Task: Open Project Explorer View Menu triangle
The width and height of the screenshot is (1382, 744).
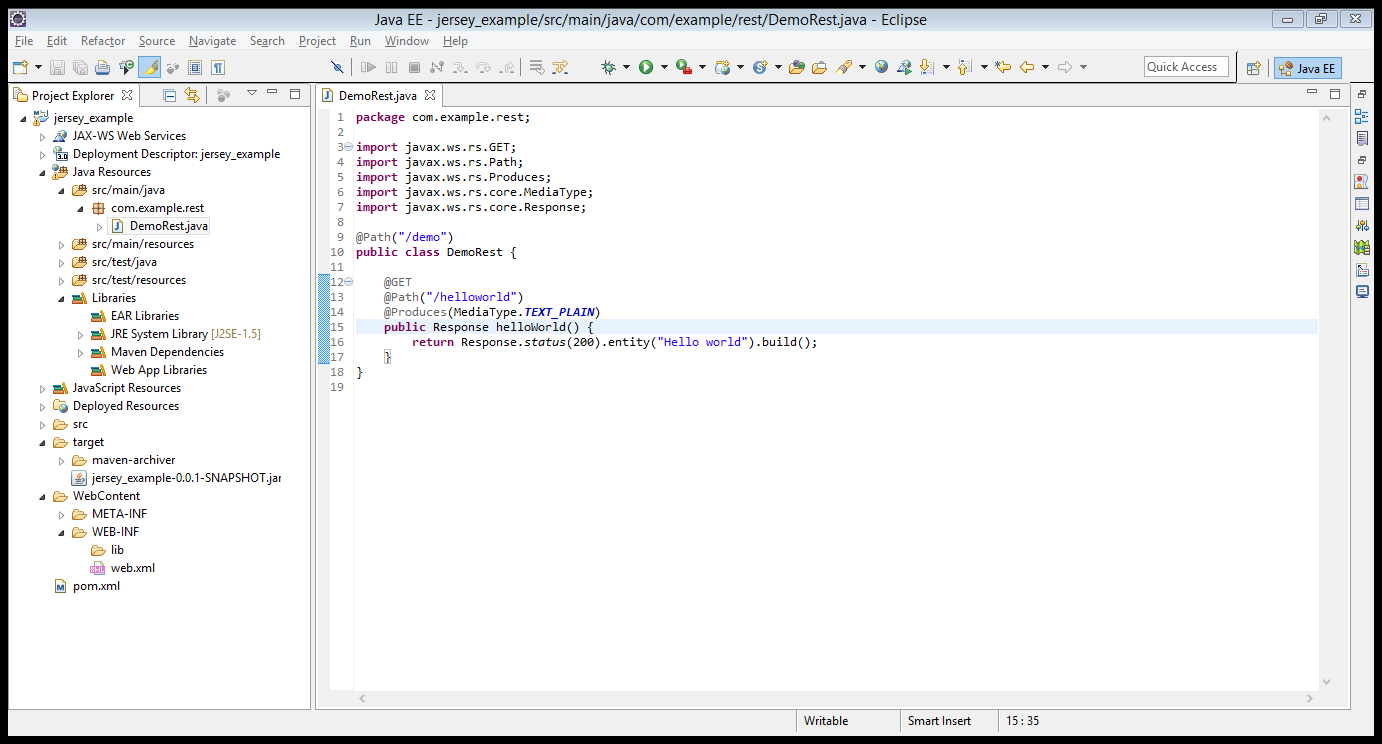Action: 251,93
